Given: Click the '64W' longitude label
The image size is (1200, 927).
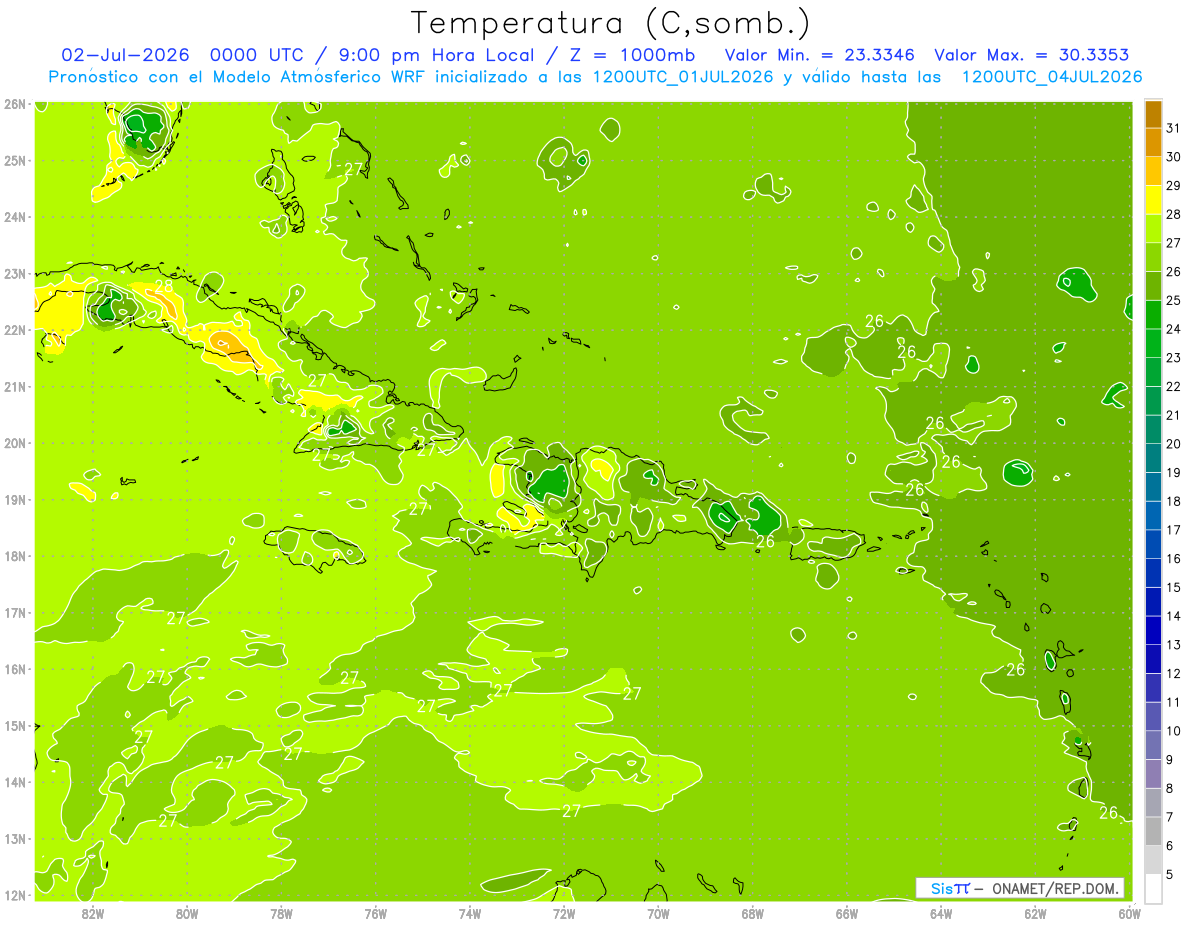Looking at the screenshot, I should [x=941, y=913].
